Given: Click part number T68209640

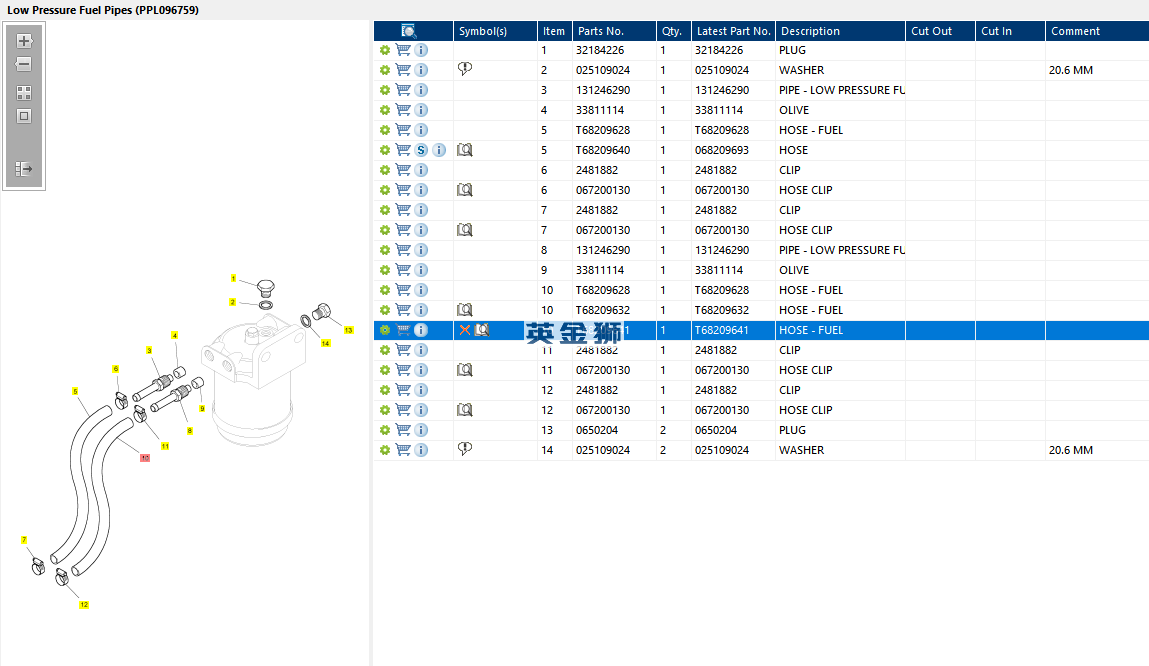Looking at the screenshot, I should [603, 150].
